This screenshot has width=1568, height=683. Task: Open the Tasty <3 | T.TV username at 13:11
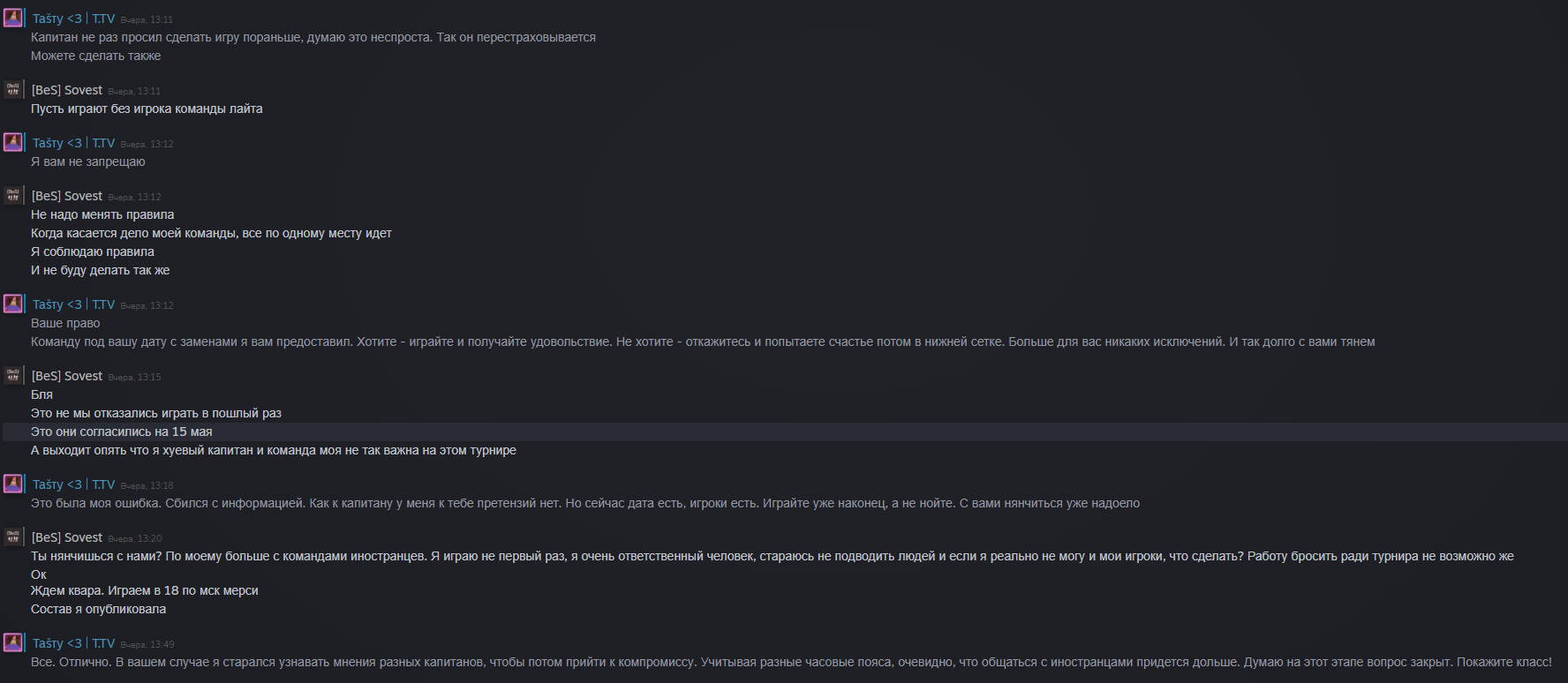tap(73, 19)
